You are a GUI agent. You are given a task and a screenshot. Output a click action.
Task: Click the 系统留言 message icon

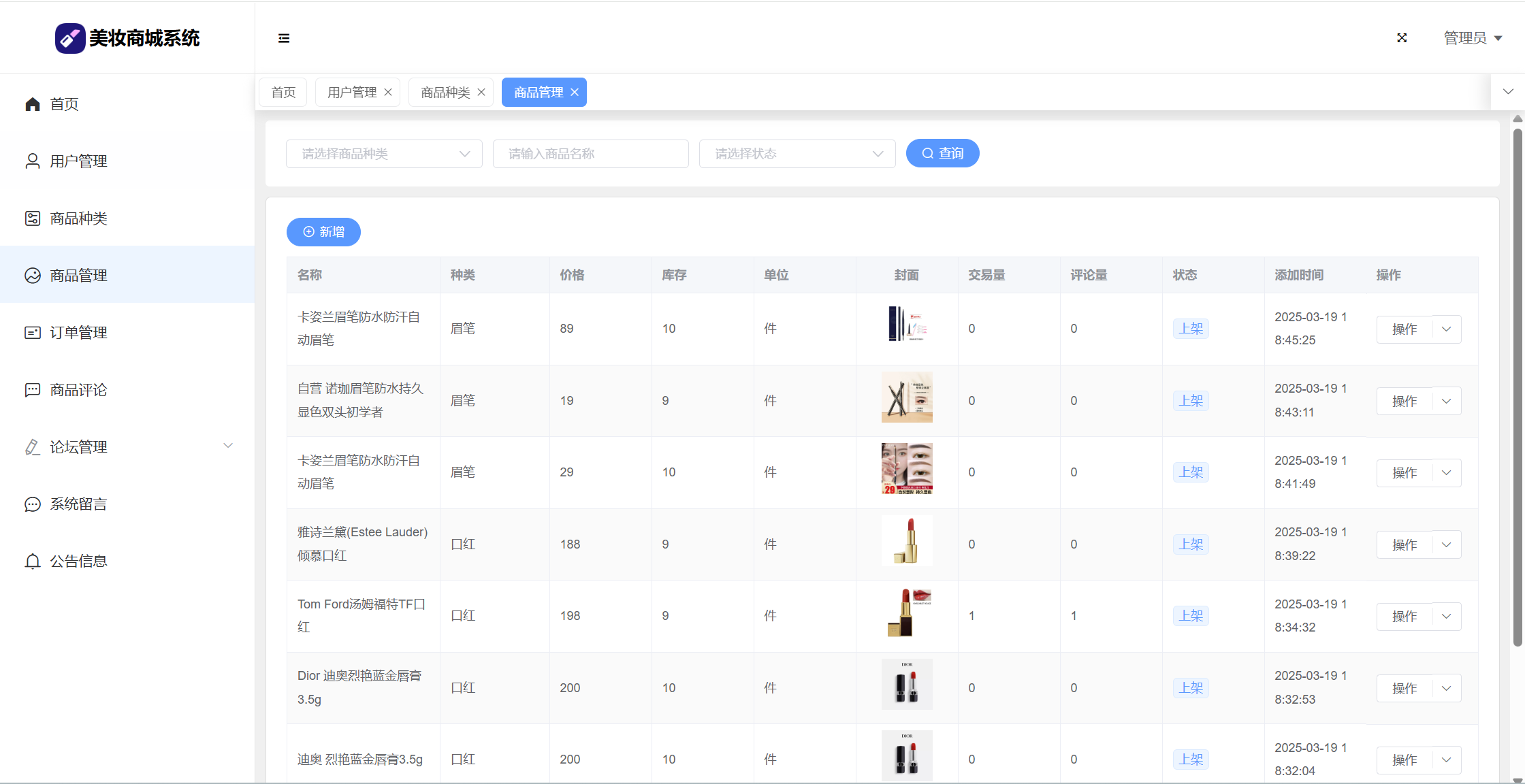[x=33, y=504]
